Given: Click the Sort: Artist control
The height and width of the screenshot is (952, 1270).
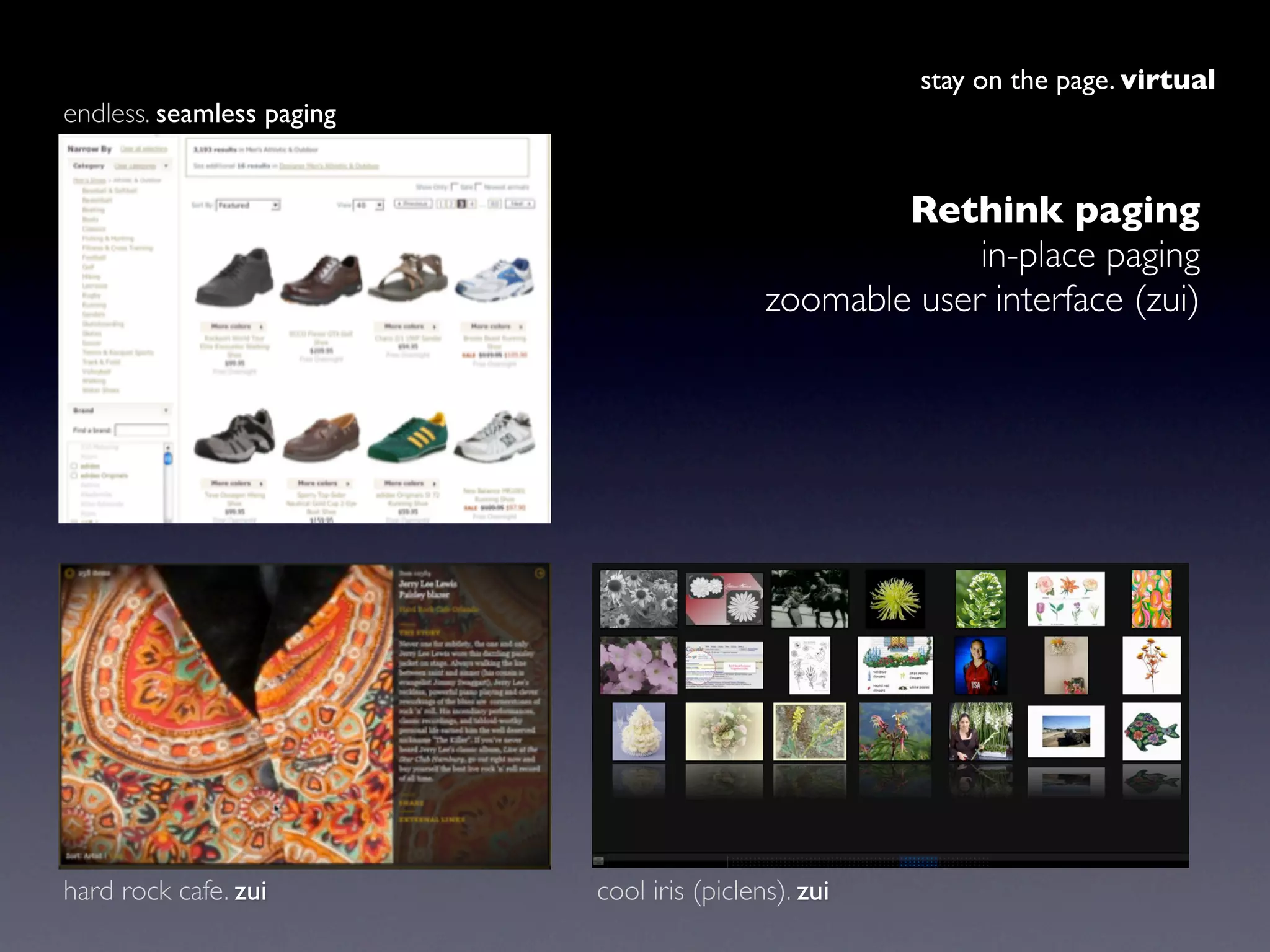Looking at the screenshot, I should (x=87, y=856).
